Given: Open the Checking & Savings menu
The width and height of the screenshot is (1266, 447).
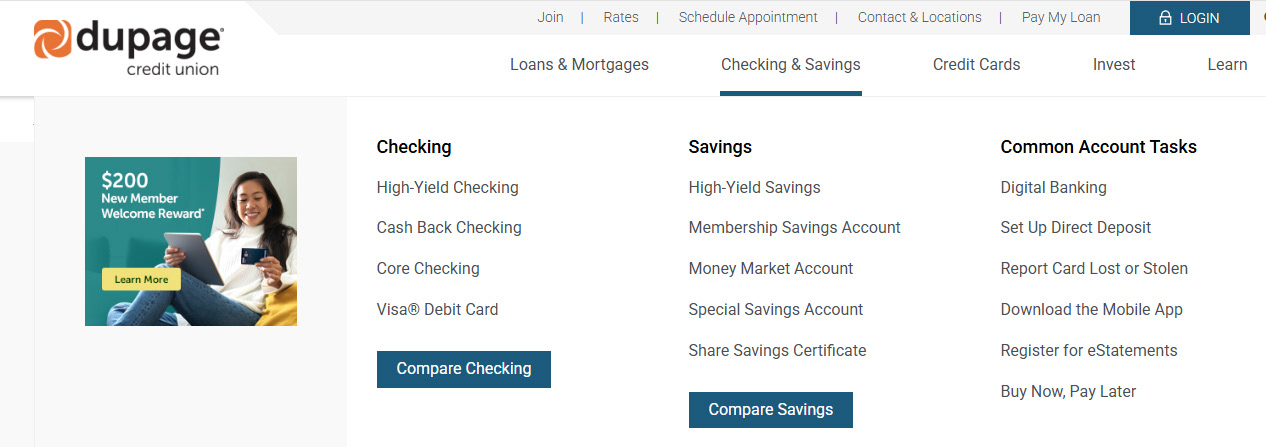Looking at the screenshot, I should 790,65.
